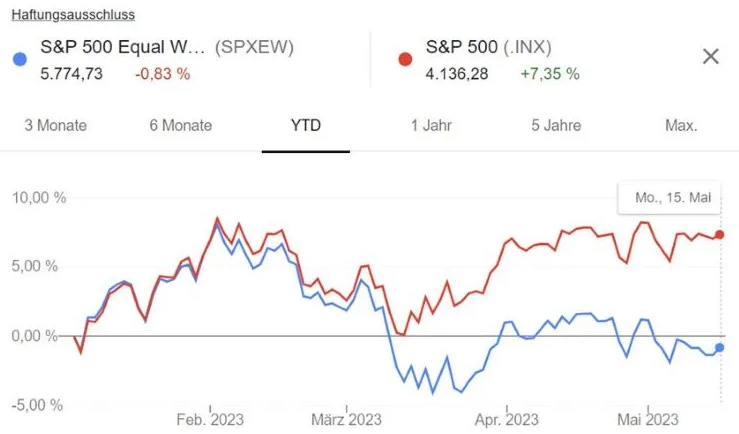Remove the S&P 500 comparison with X
Screen dimensions: 739x434
(x=711, y=56)
